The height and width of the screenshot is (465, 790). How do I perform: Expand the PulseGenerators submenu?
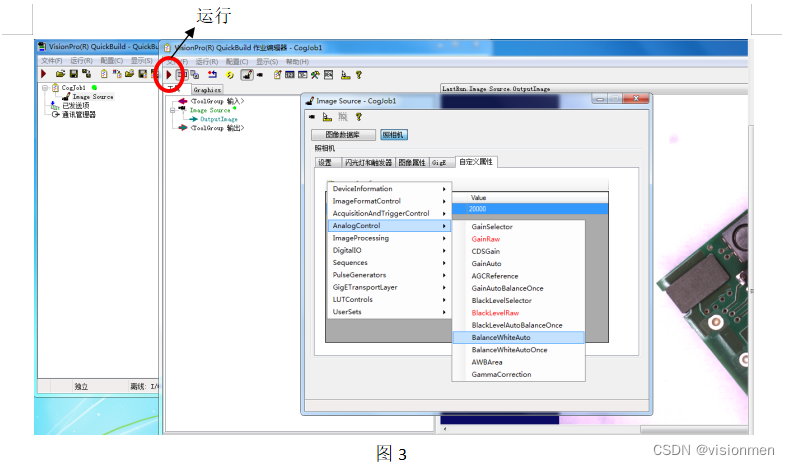coord(389,275)
